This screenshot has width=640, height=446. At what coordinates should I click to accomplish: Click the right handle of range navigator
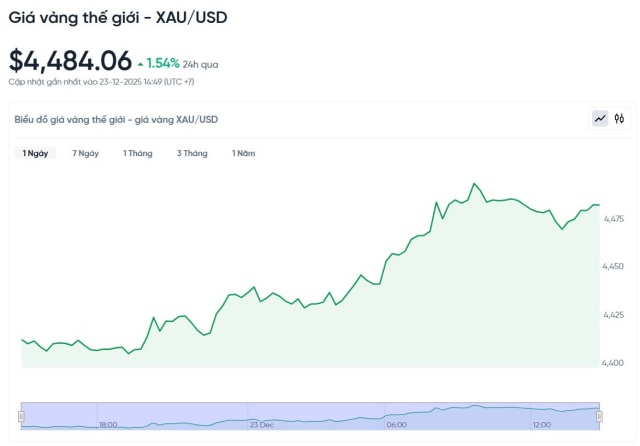[x=599, y=415]
